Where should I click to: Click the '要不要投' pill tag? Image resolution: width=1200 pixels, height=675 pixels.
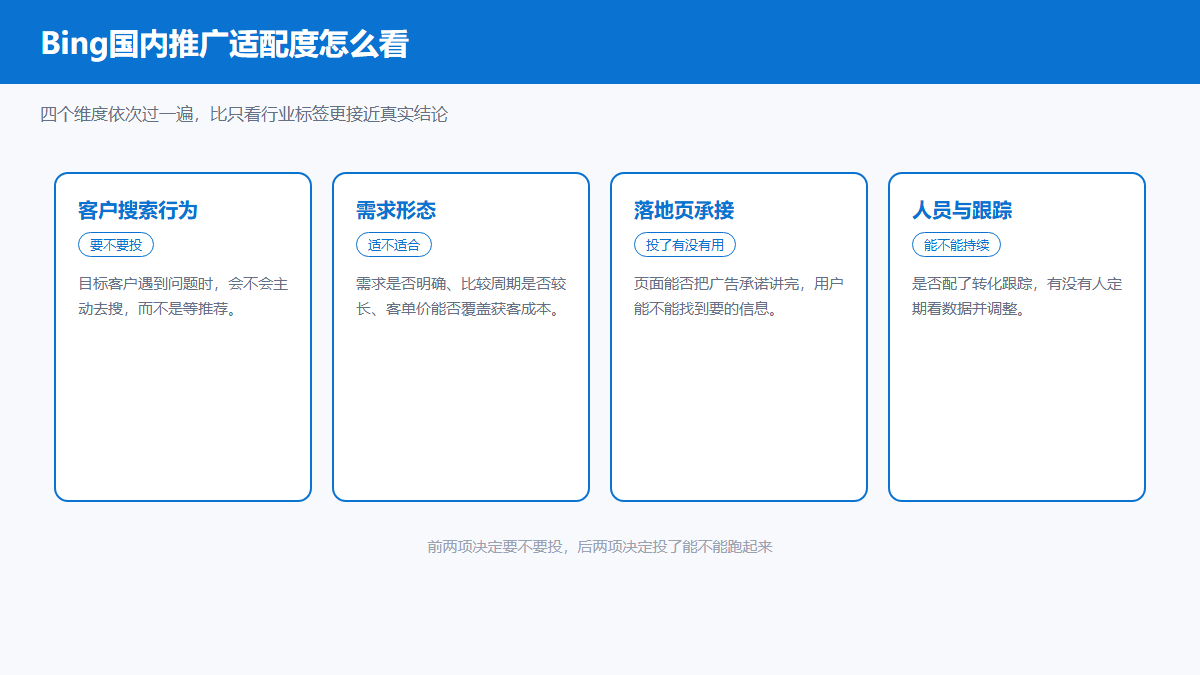click(x=116, y=245)
